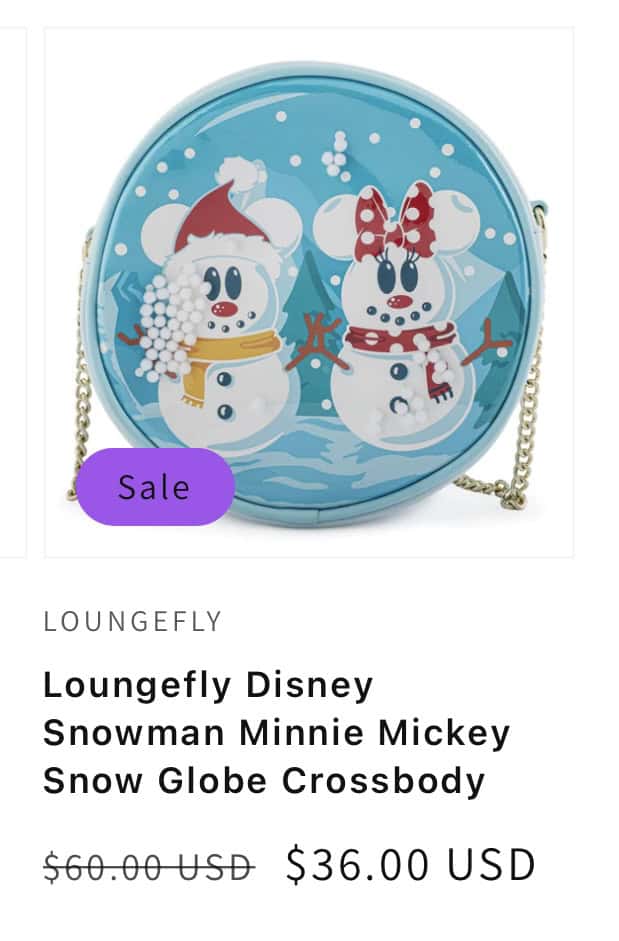Click the LOUNGEFLY vendor label
Viewport: 619px width, 941px height.
point(133,622)
